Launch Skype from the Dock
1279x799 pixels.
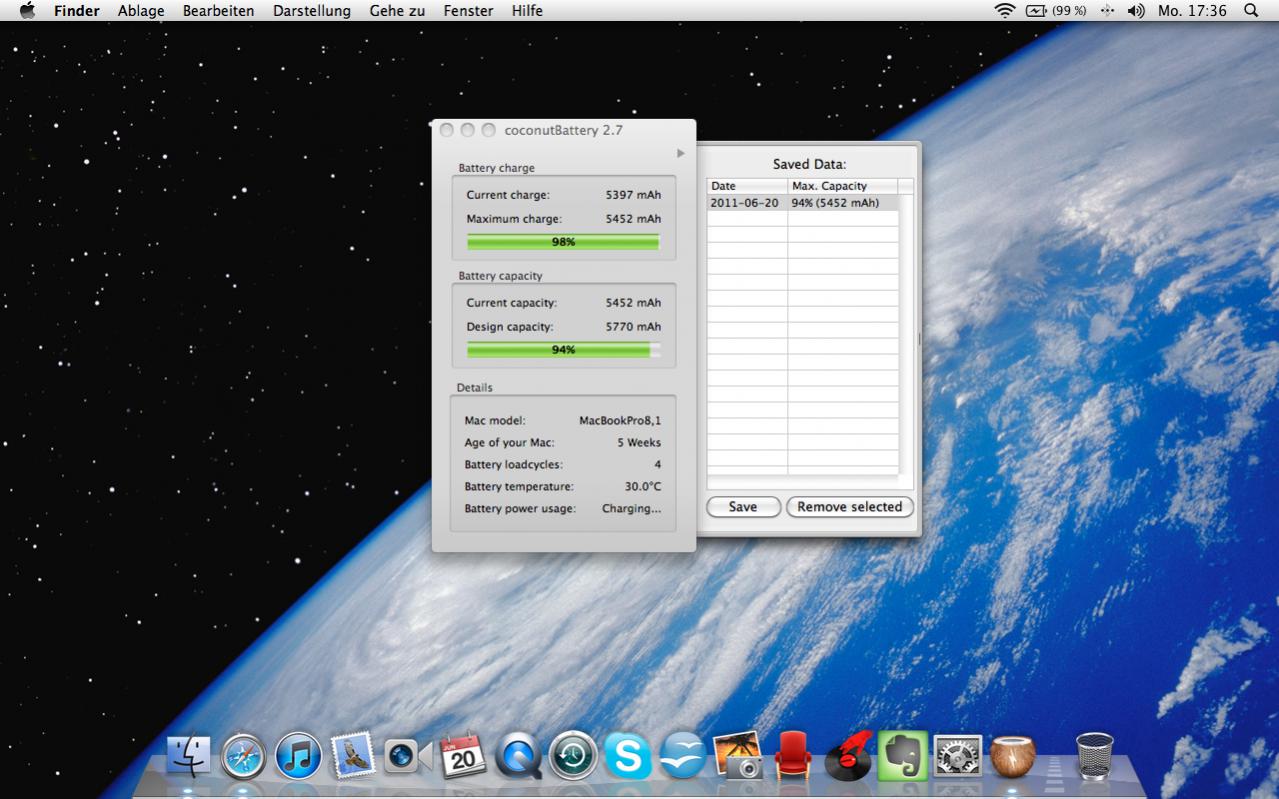(628, 756)
